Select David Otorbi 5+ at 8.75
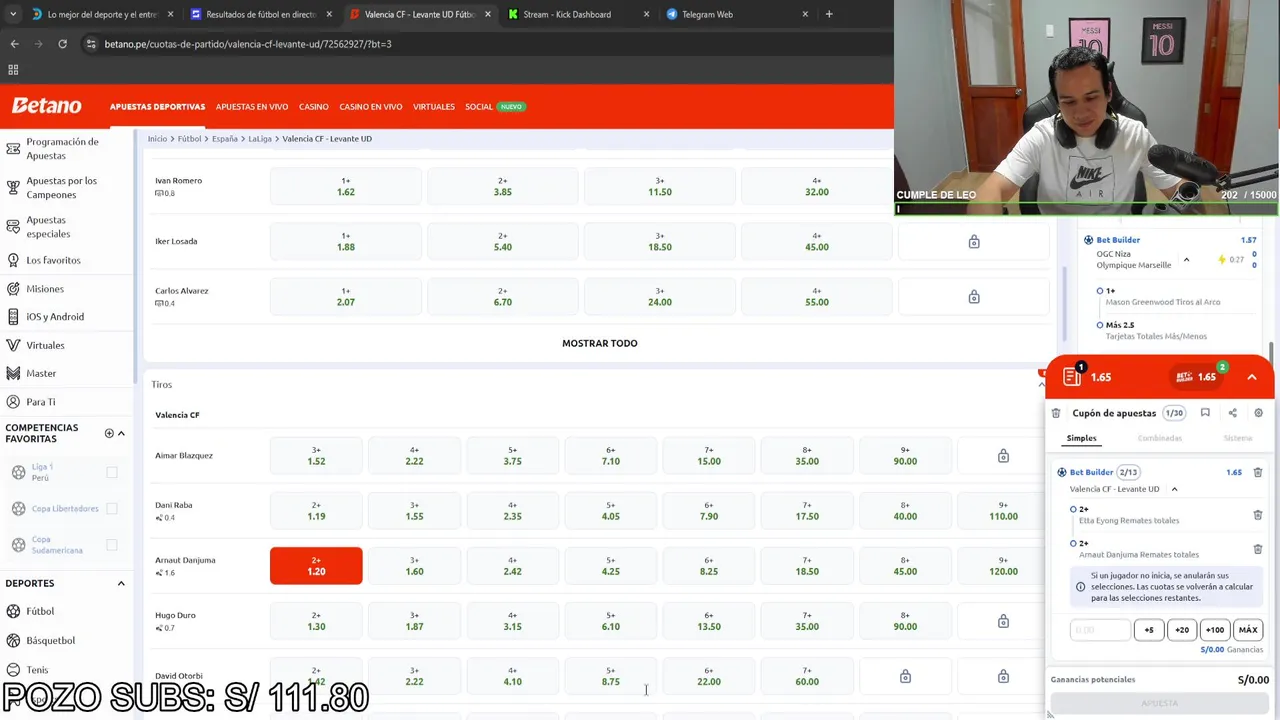 [x=611, y=676]
